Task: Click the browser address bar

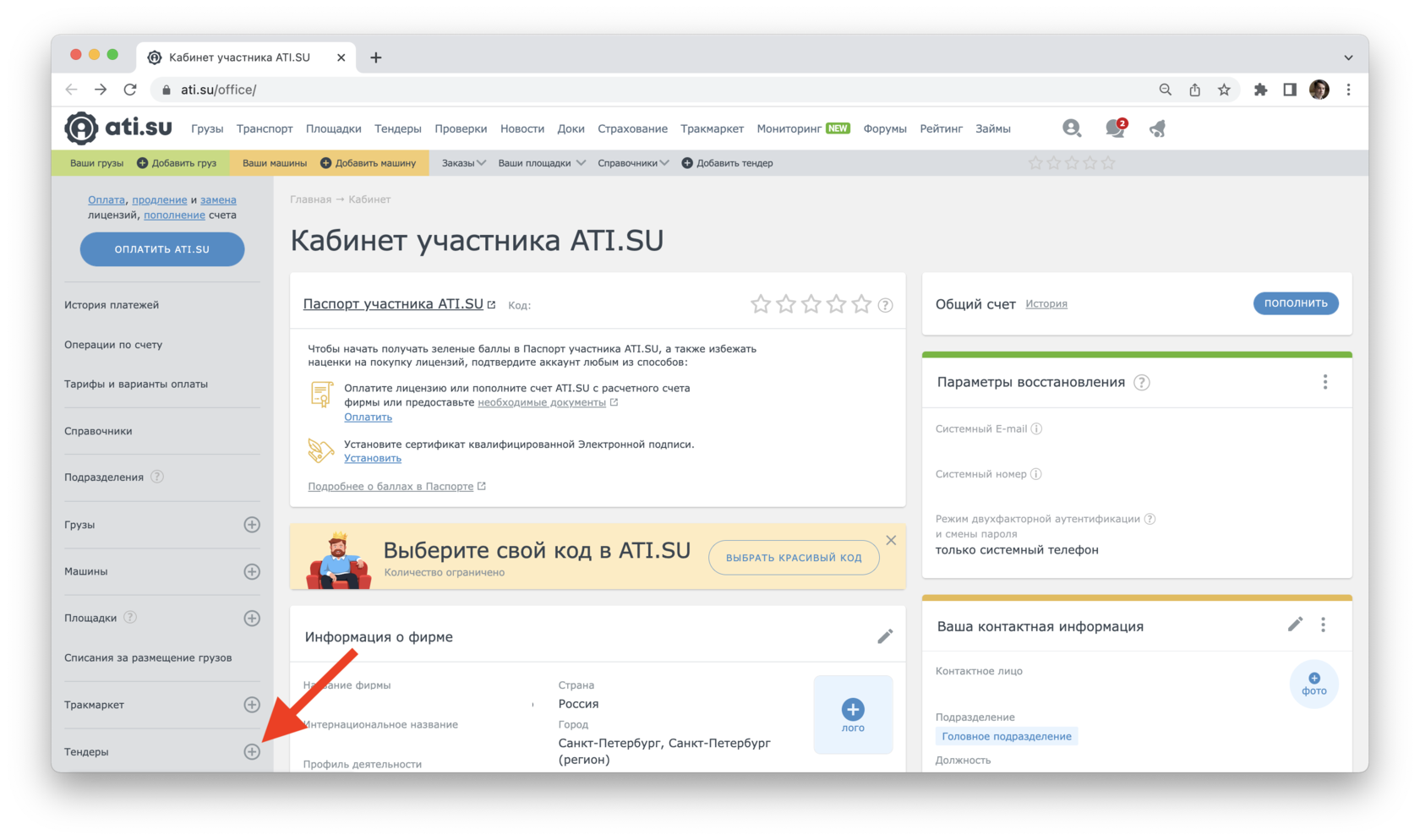Action: tap(651, 90)
